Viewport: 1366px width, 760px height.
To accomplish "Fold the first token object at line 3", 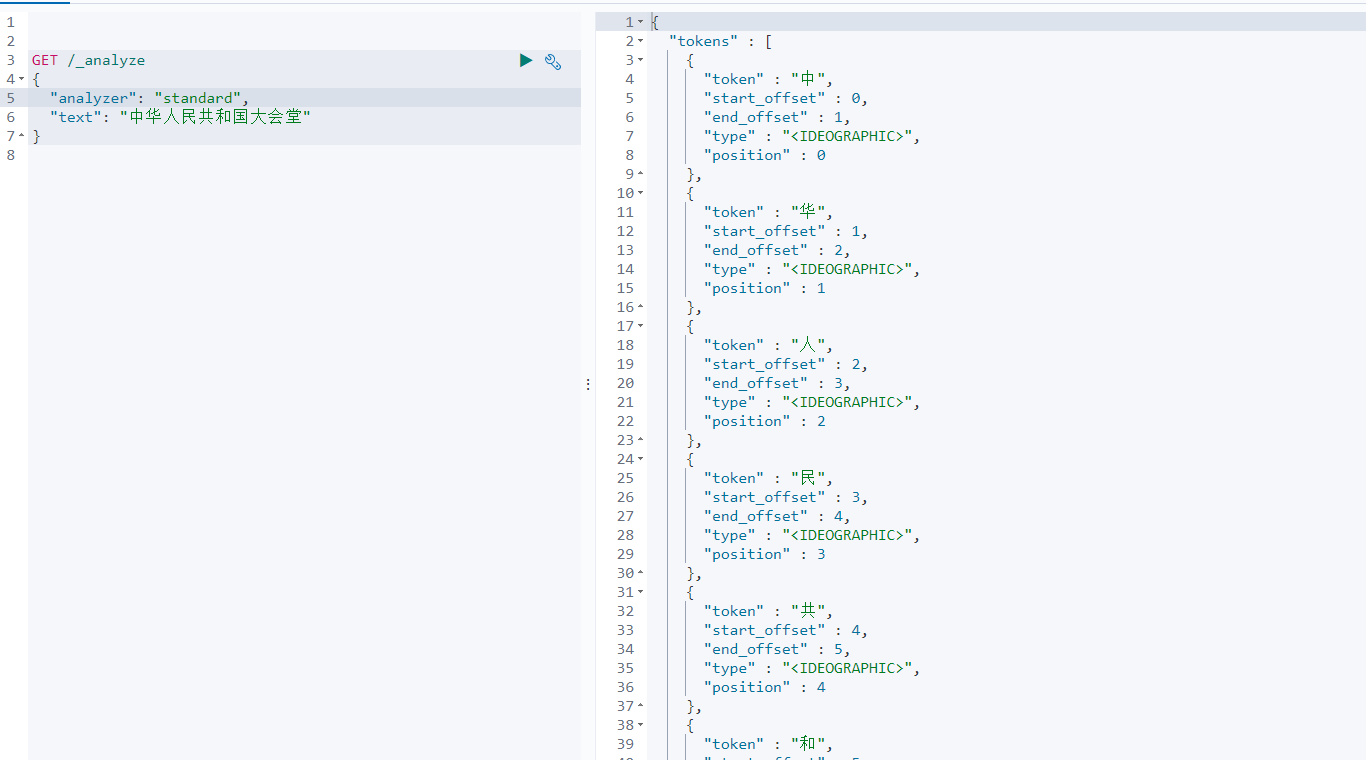I will [x=641, y=60].
